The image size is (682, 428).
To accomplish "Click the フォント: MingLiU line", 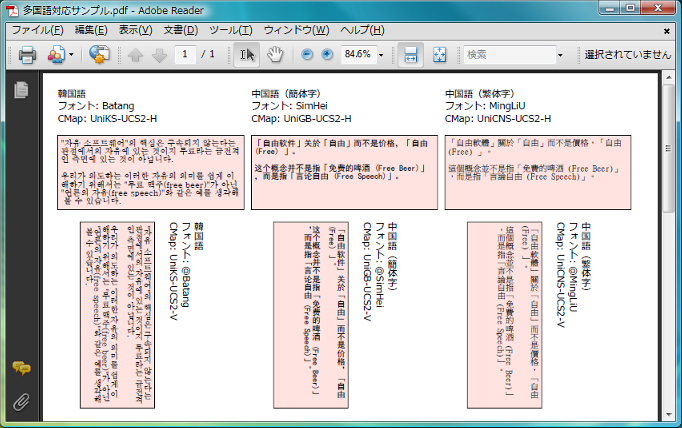I will point(485,106).
